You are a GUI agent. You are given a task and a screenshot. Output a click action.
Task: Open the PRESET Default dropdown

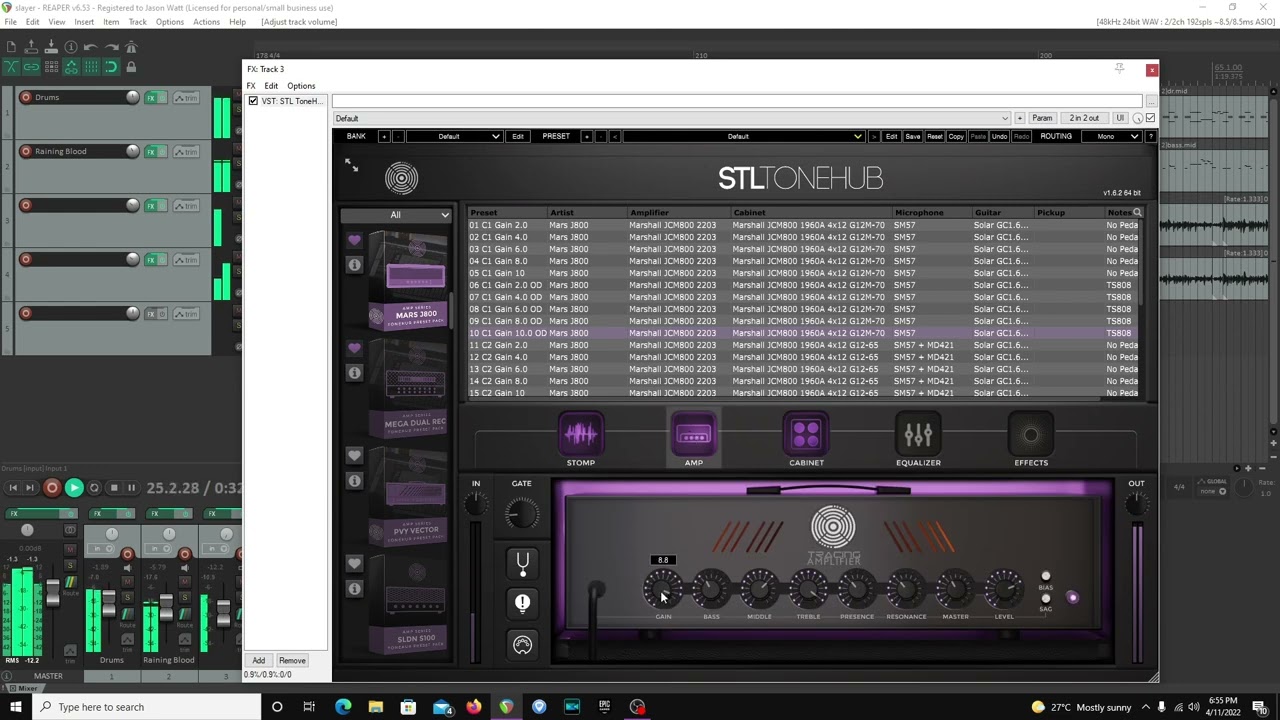[743, 136]
